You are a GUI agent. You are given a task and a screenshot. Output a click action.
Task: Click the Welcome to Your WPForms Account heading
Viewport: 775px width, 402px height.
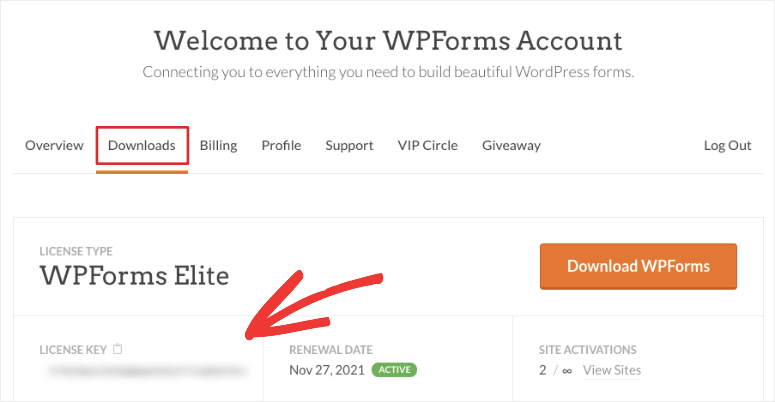pos(388,41)
